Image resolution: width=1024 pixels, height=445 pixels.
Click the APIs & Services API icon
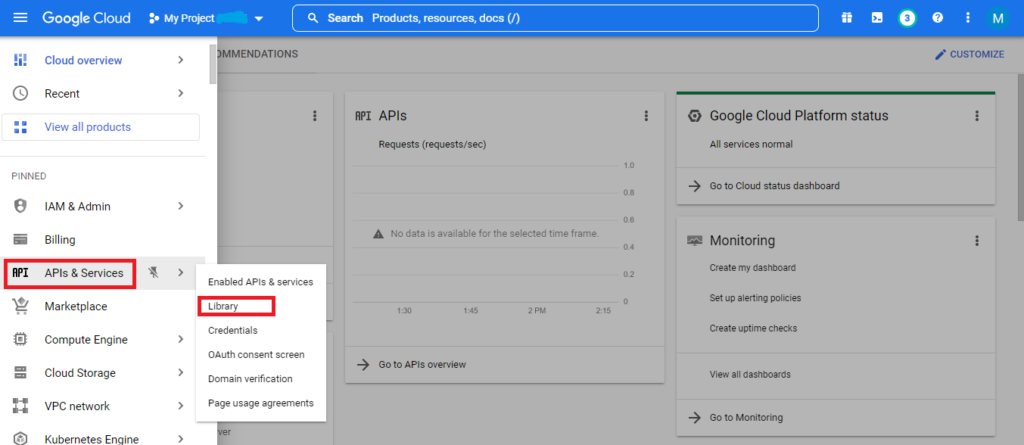click(x=20, y=273)
